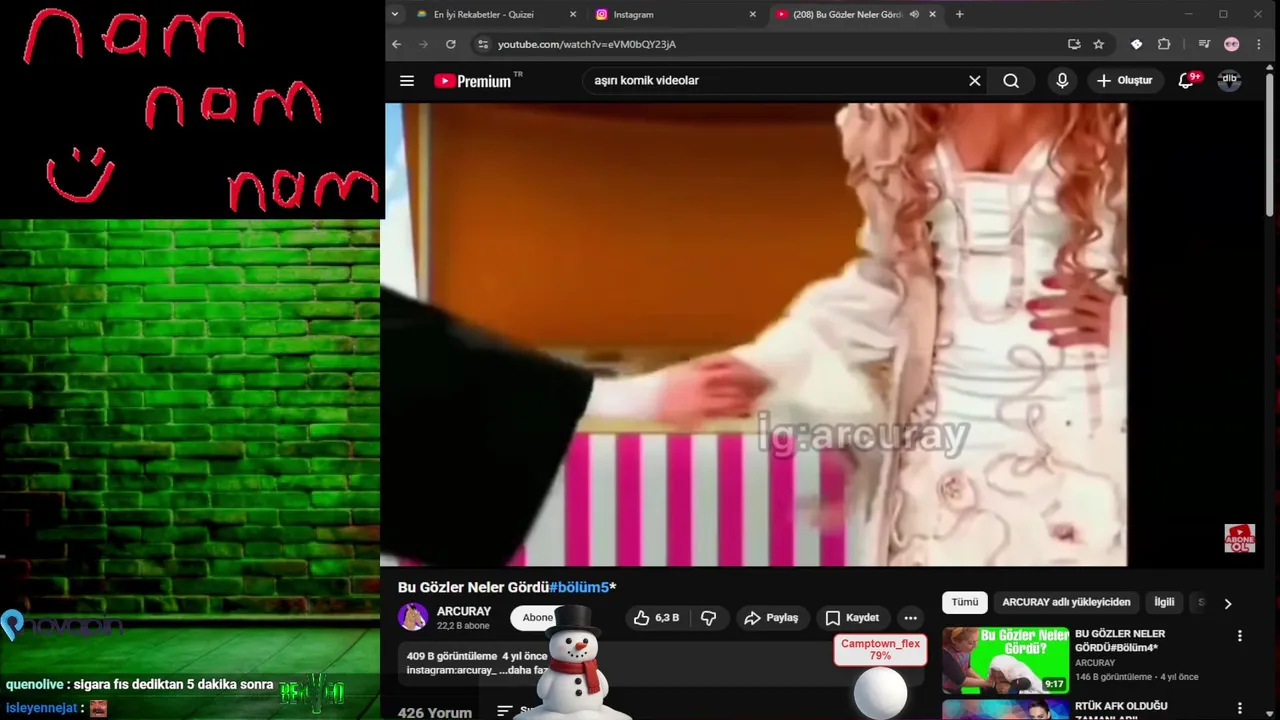Open the media control icon in Chrome toolbar

(1204, 44)
